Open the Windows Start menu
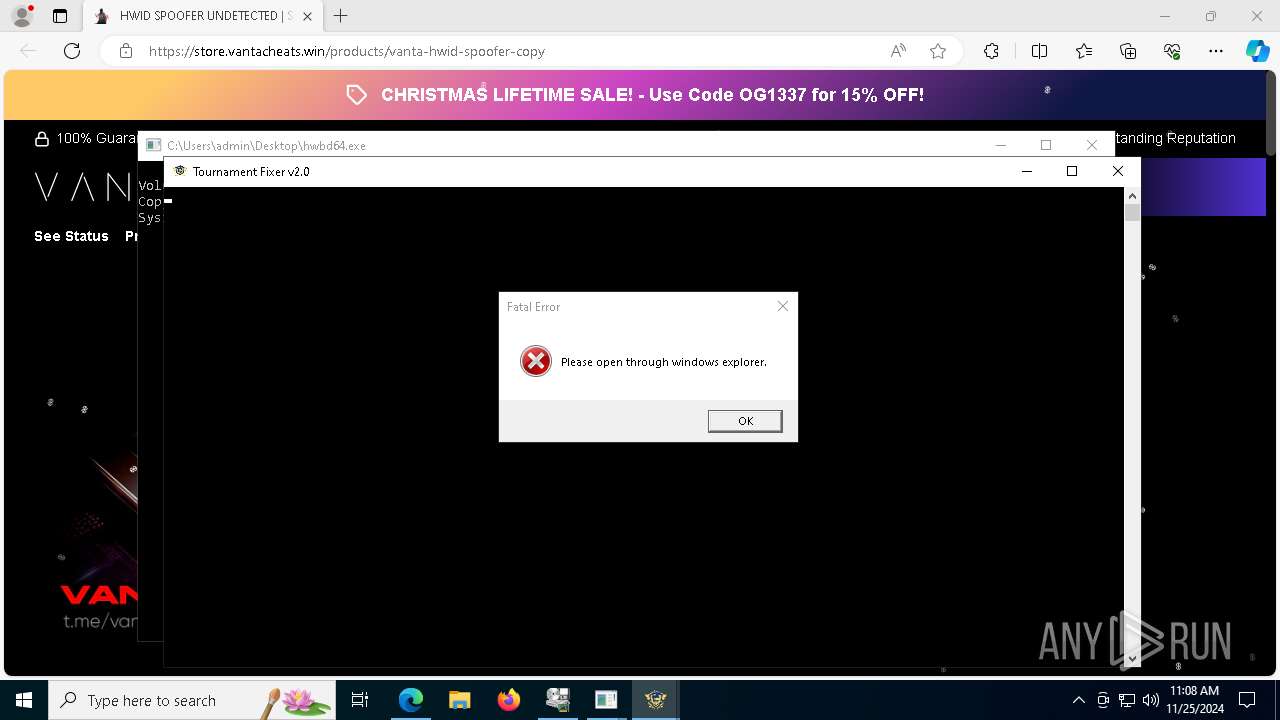 [x=24, y=700]
